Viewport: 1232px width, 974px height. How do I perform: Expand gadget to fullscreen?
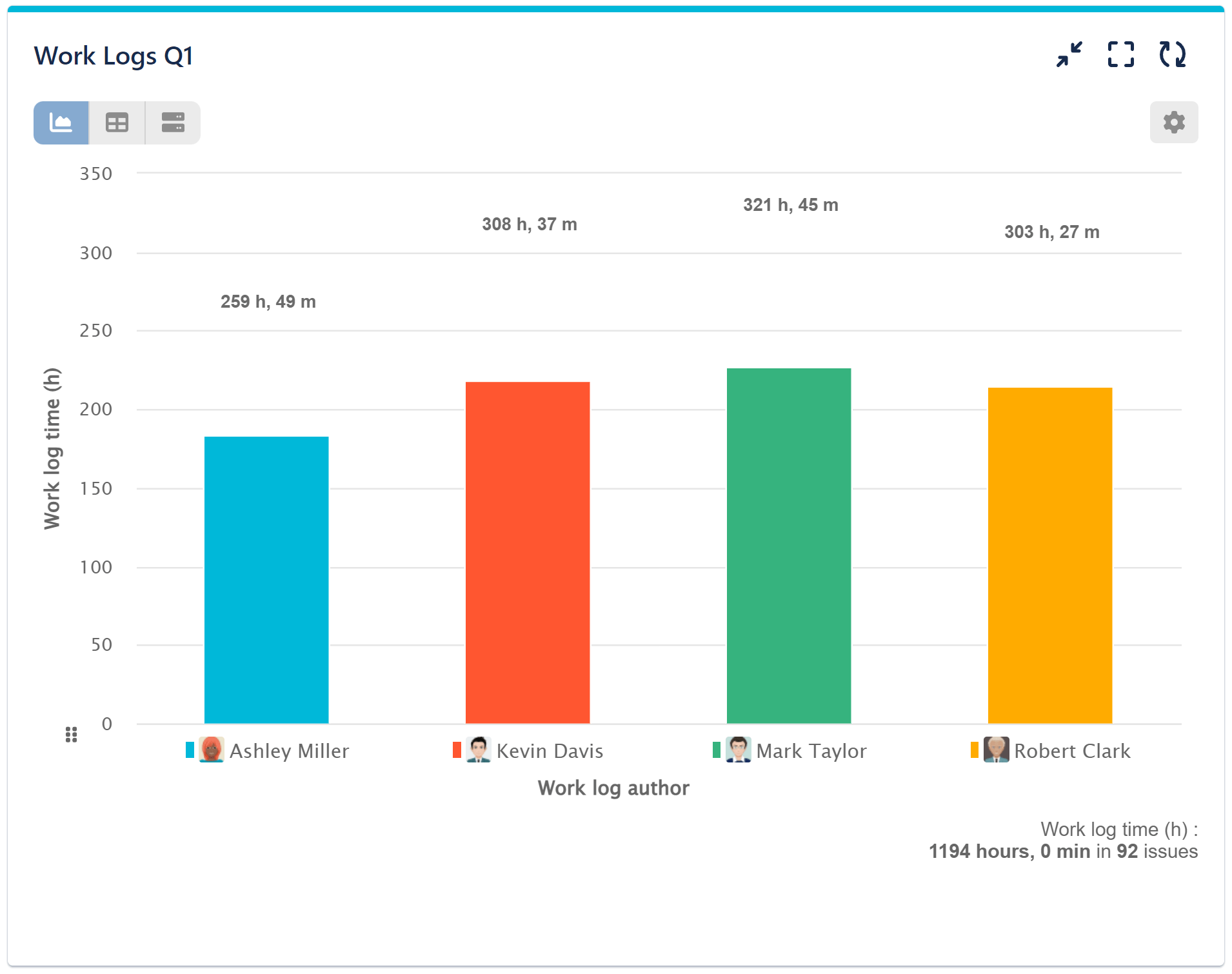pyautogui.click(x=1120, y=55)
